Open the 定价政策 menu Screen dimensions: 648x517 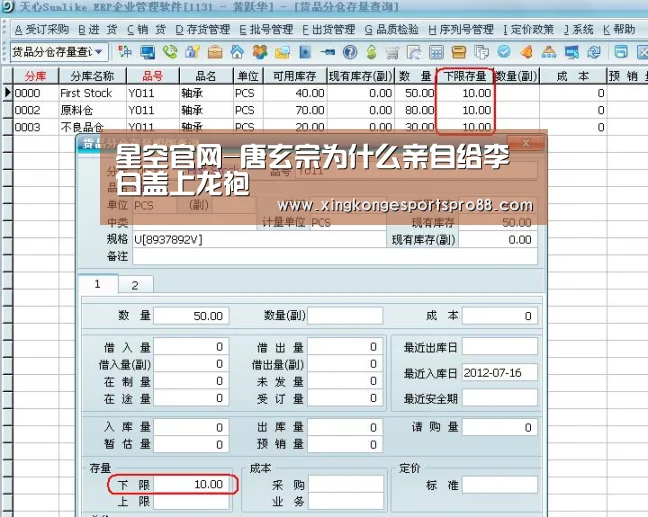(529, 30)
